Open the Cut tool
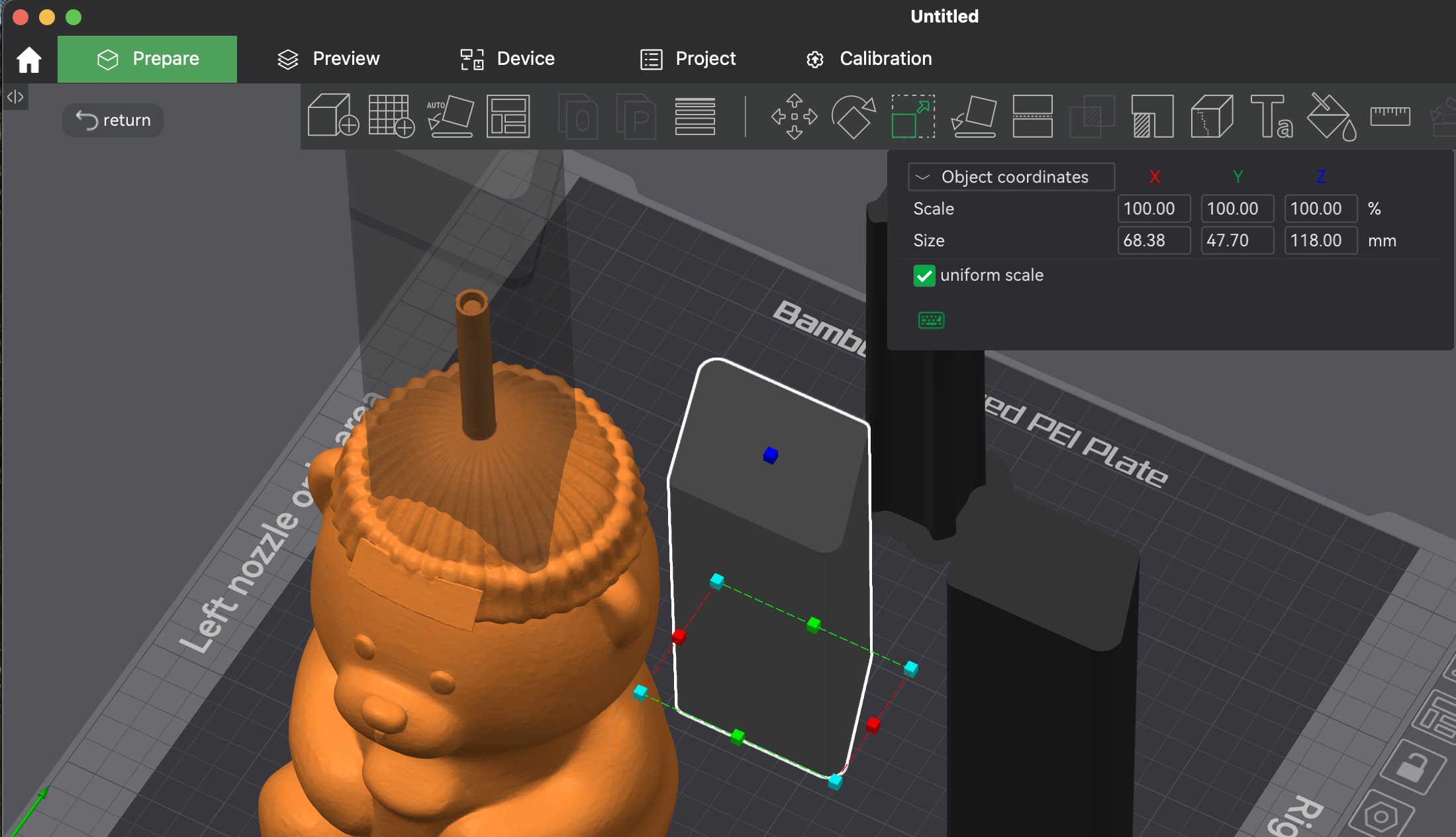The height and width of the screenshot is (837, 1456). [x=1033, y=117]
